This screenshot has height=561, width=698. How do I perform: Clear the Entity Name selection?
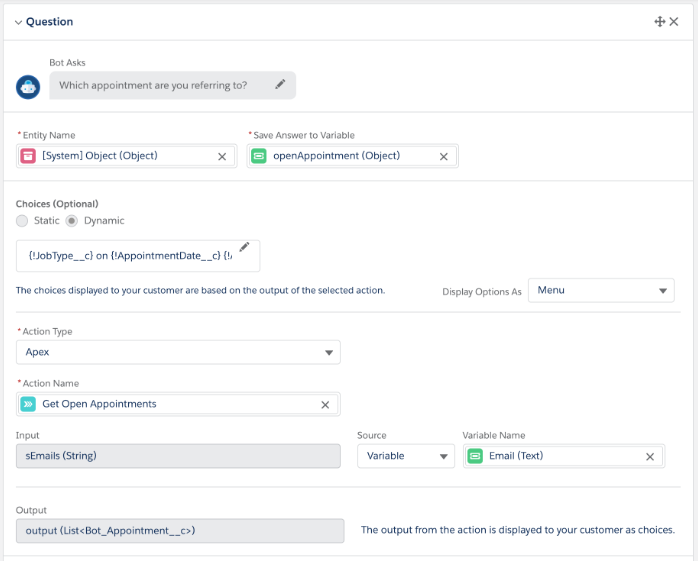tap(222, 156)
